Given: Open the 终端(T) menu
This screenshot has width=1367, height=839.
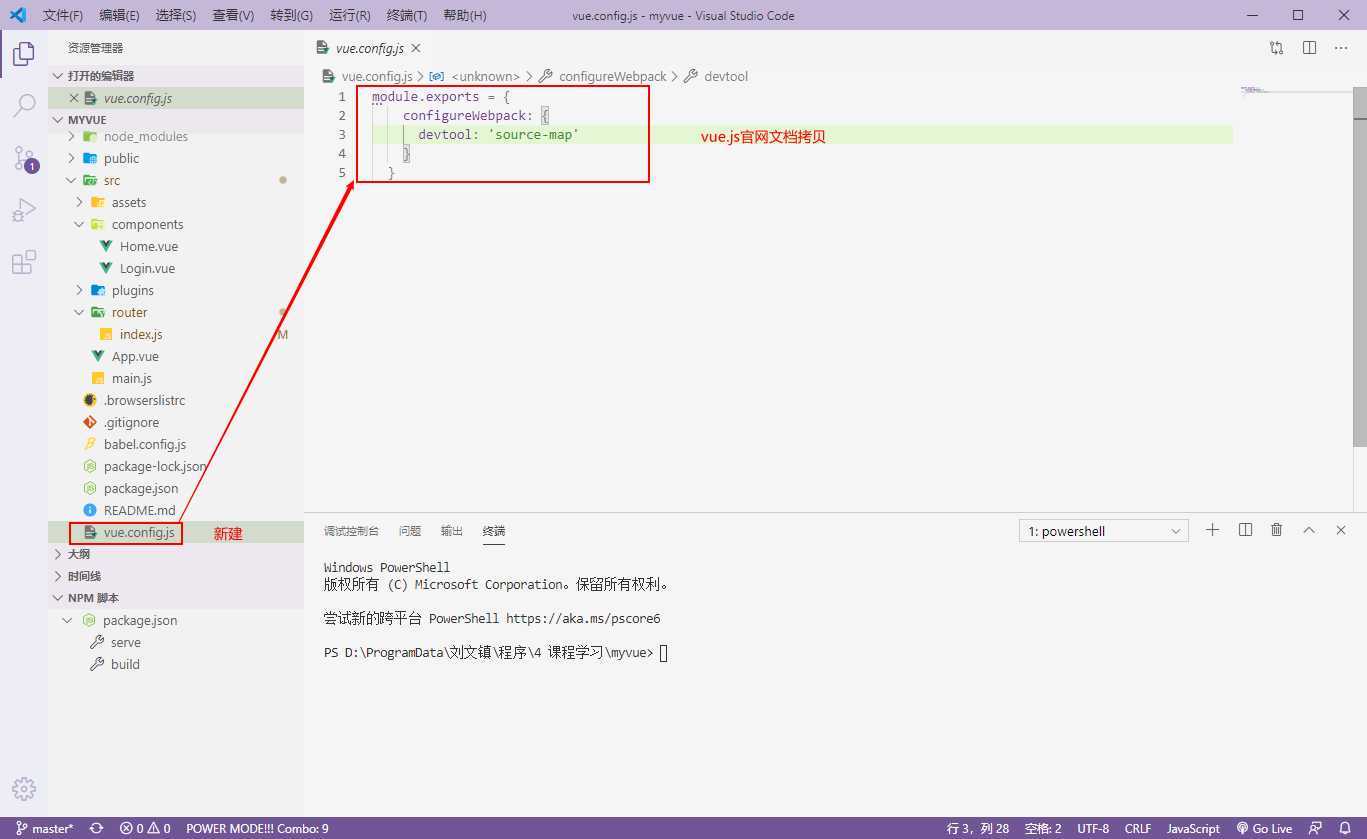Looking at the screenshot, I should 407,15.
